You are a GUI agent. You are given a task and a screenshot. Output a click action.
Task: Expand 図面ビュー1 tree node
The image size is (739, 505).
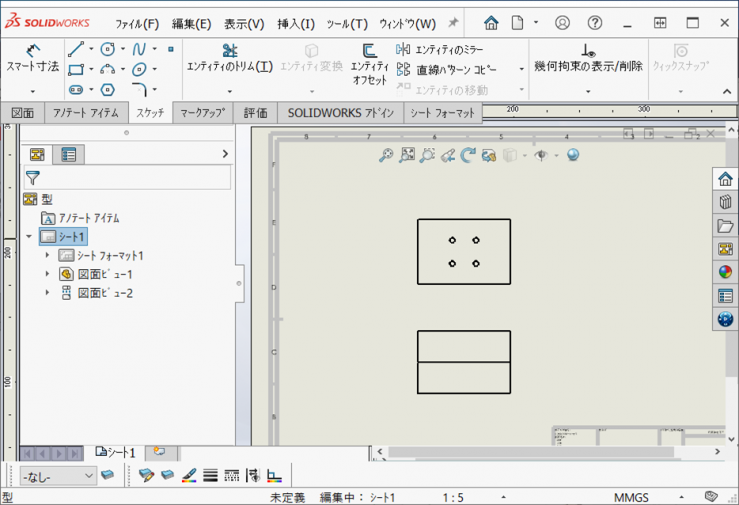pos(47,274)
